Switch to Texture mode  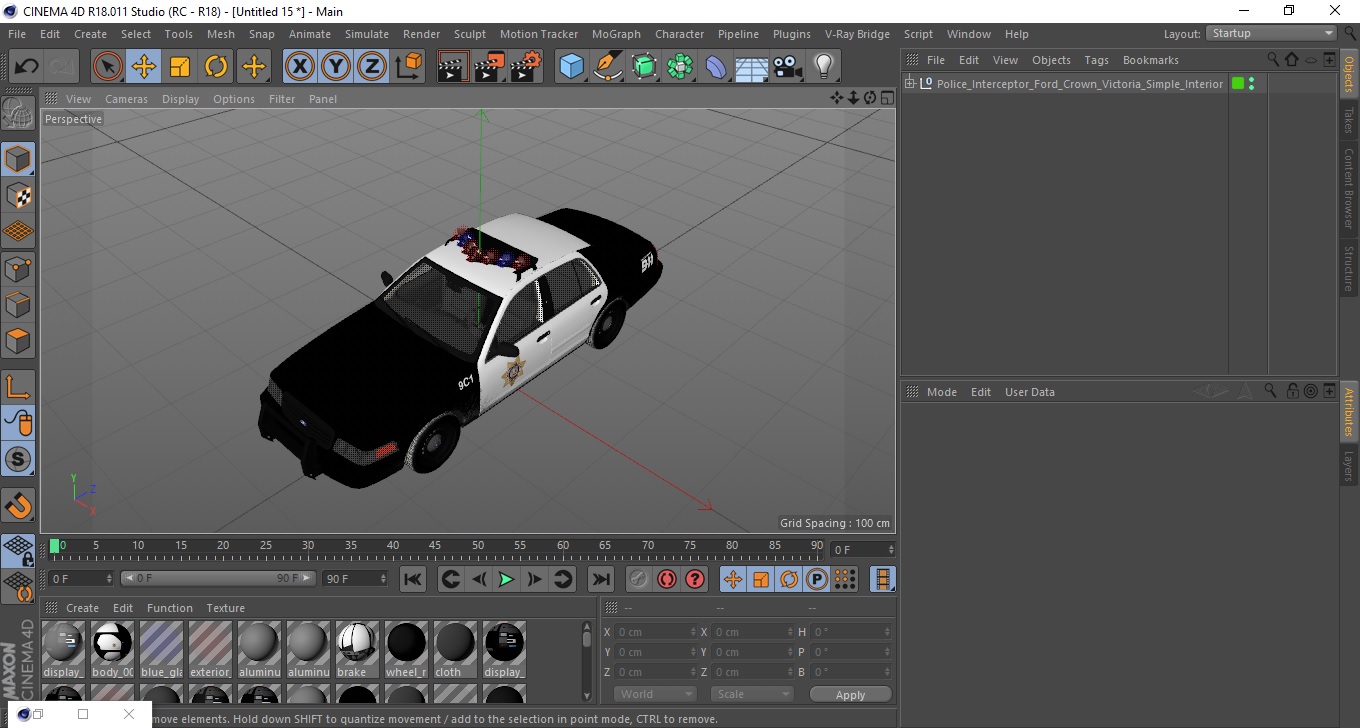point(18,195)
